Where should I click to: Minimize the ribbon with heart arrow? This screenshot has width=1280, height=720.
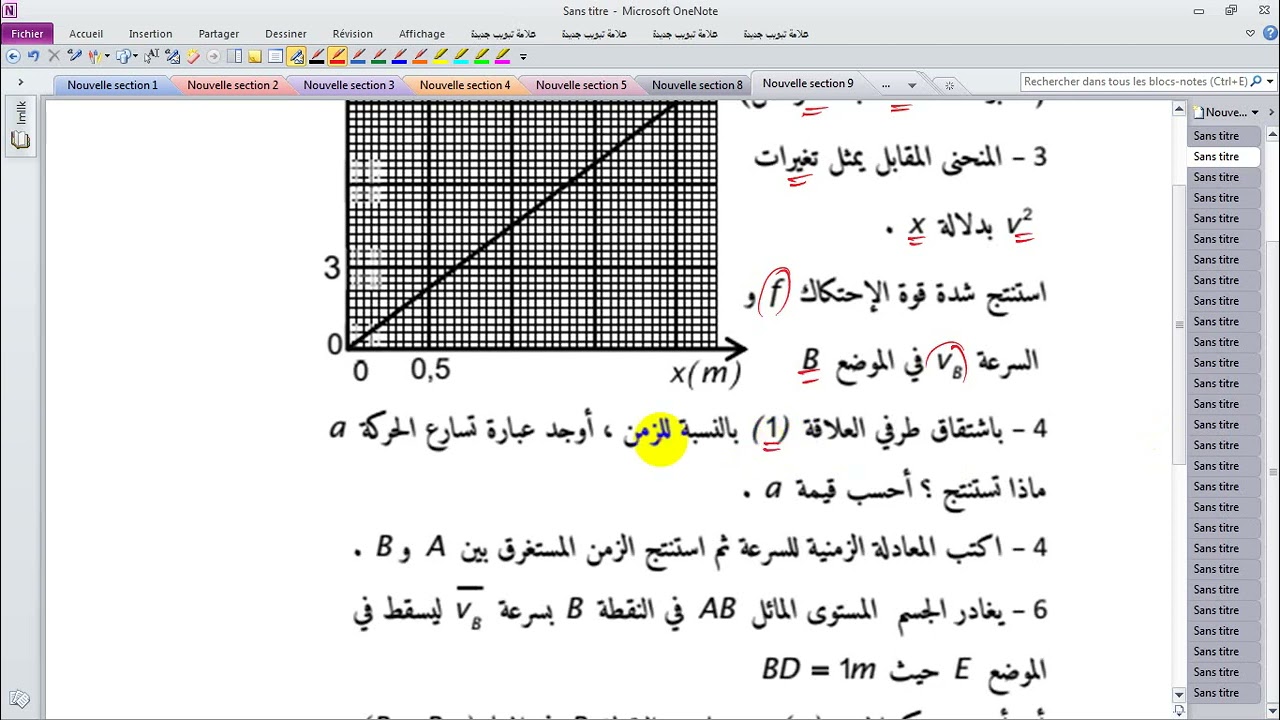(1250, 34)
